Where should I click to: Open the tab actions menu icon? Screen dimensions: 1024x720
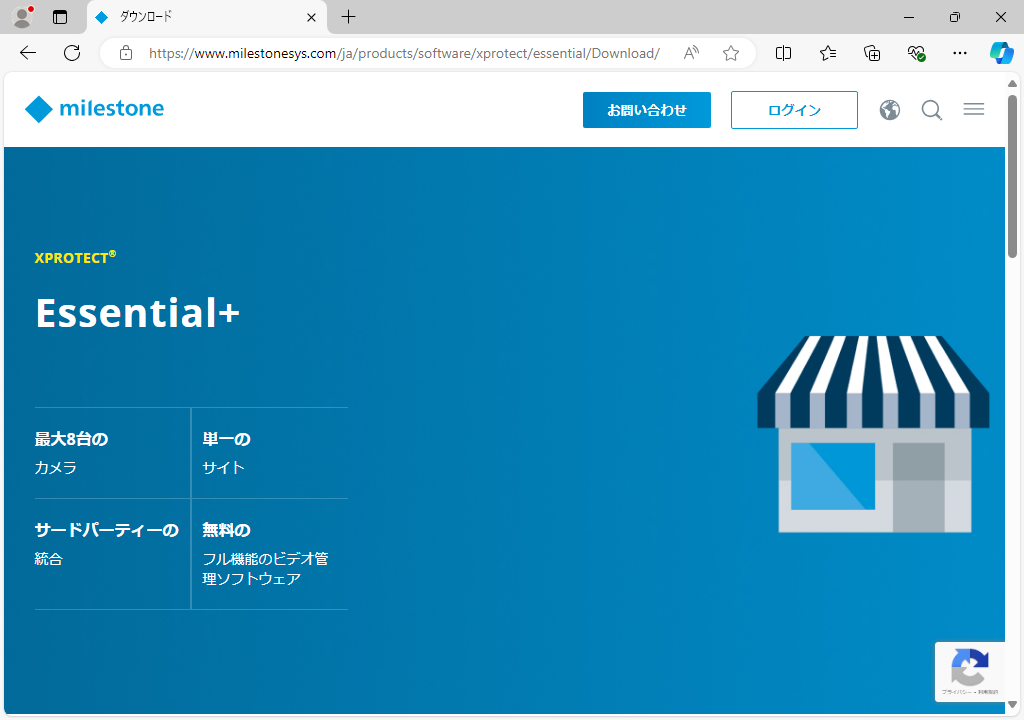[x=60, y=17]
